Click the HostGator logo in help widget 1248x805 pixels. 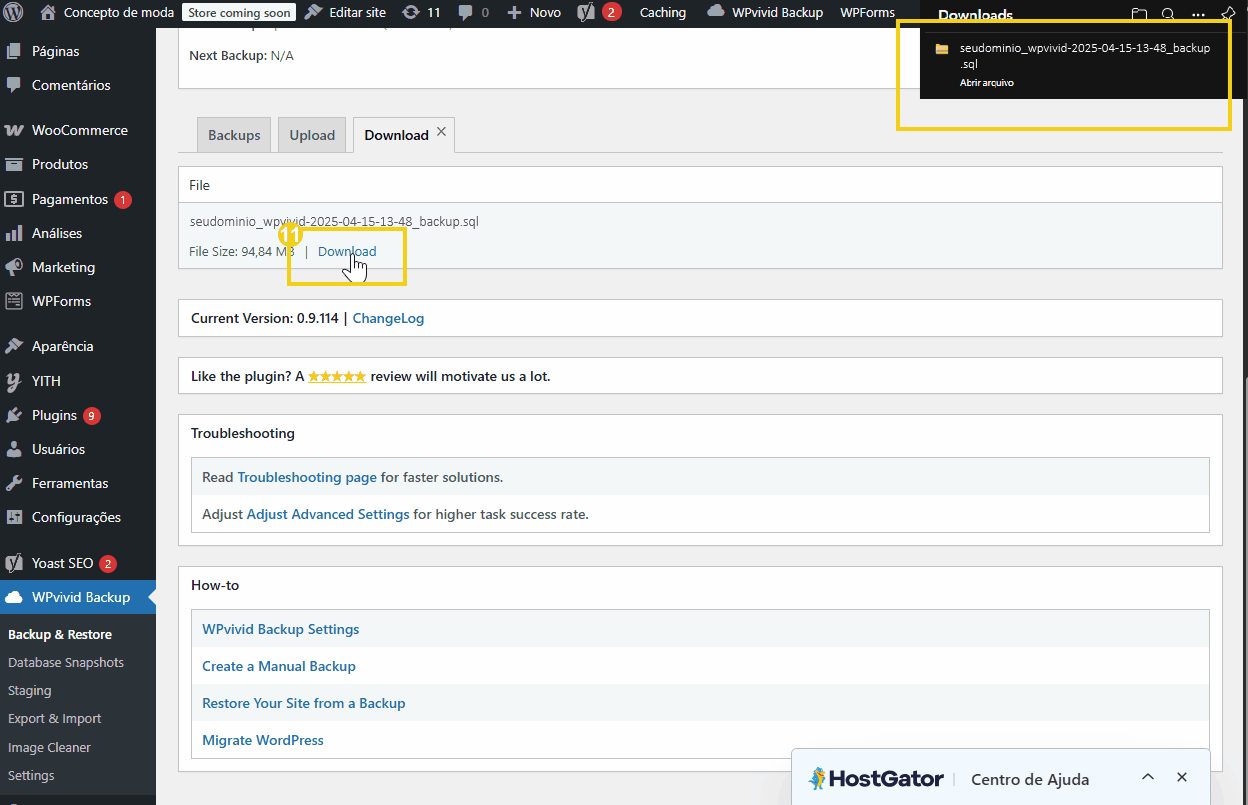click(876, 778)
